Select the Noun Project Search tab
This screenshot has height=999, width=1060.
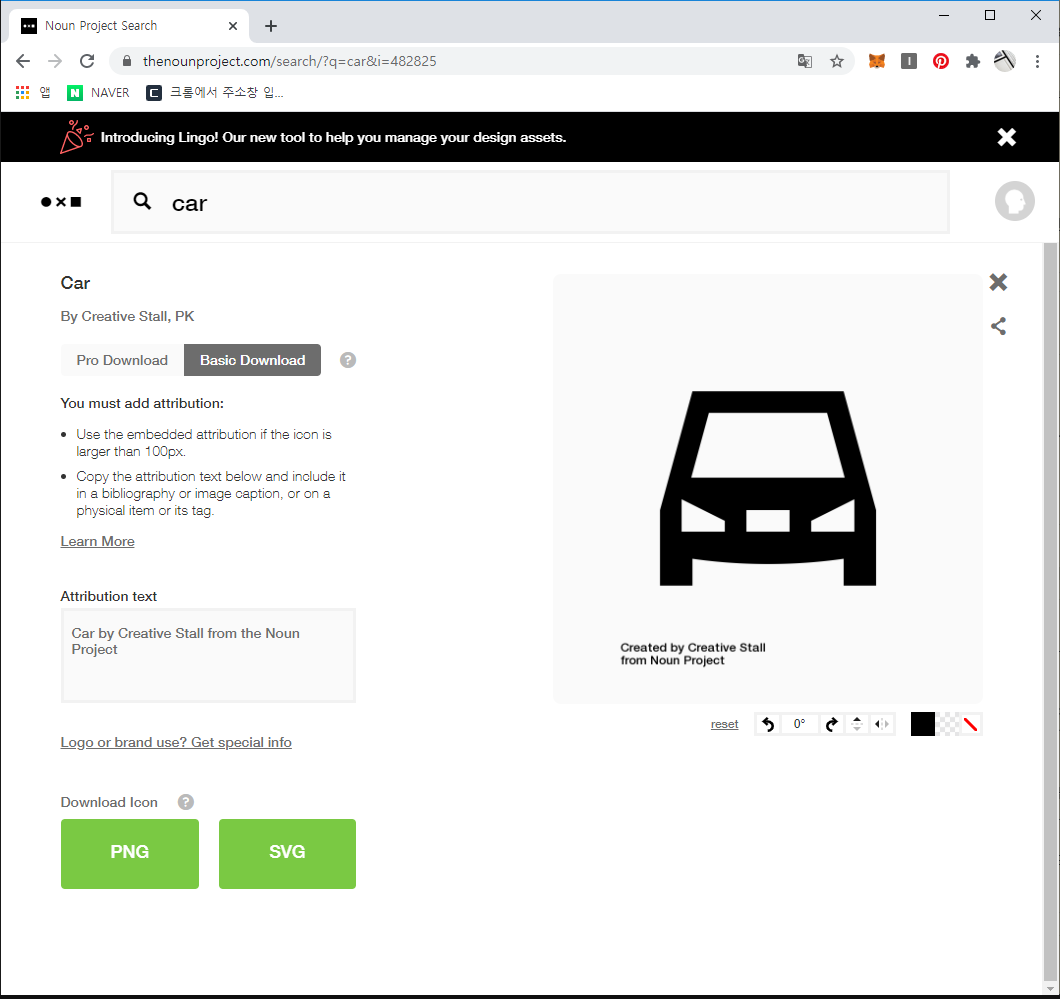tap(128, 26)
